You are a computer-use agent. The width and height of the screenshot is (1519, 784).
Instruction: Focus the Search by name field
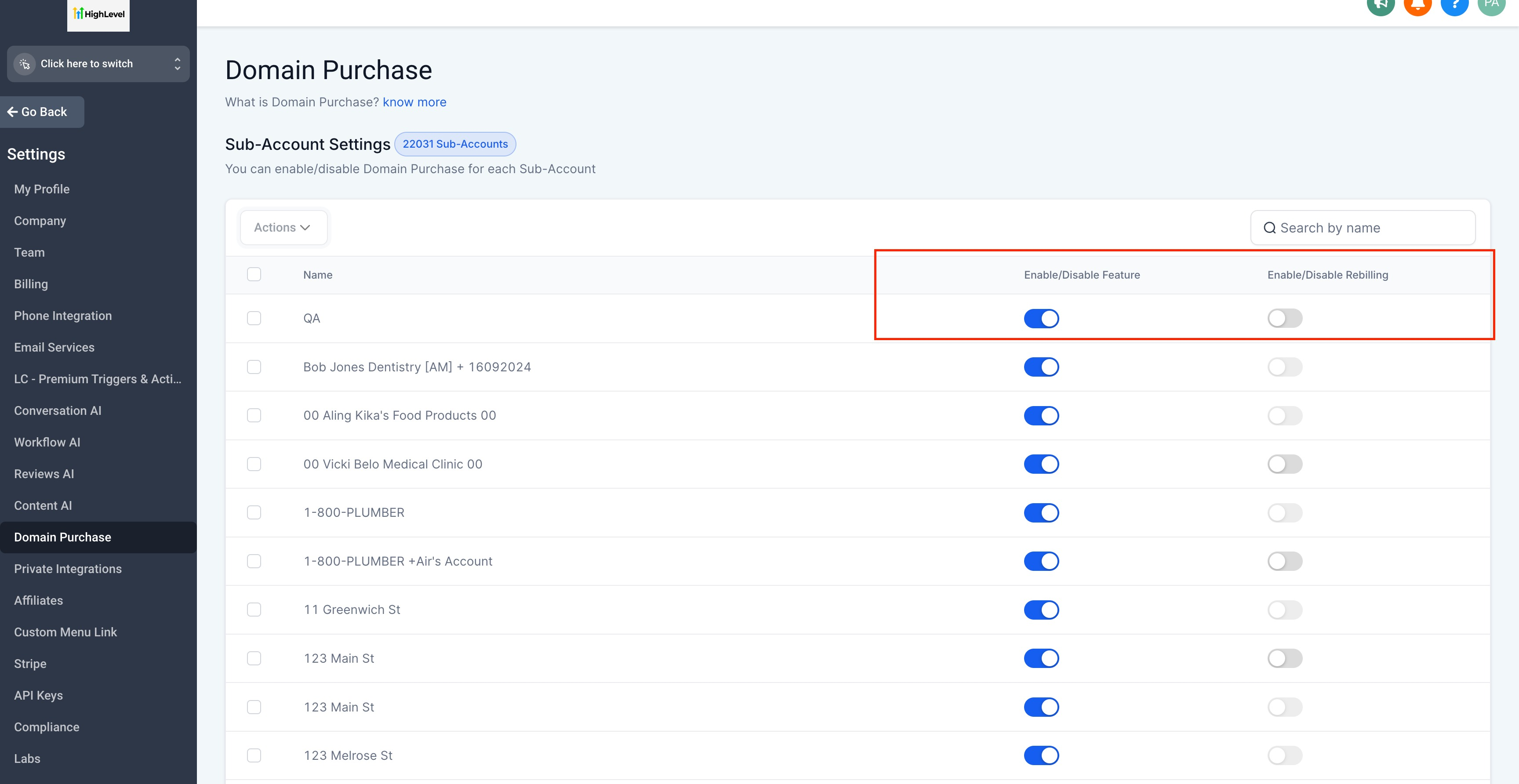point(1368,228)
